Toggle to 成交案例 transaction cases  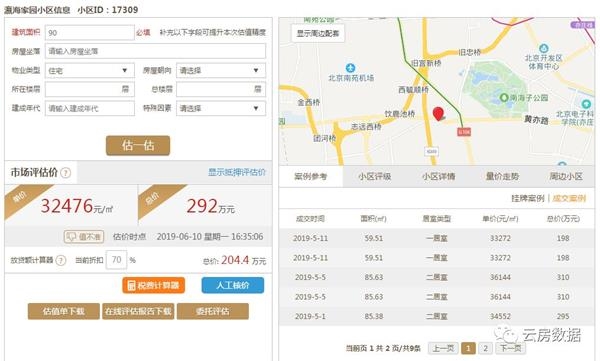[x=569, y=198]
